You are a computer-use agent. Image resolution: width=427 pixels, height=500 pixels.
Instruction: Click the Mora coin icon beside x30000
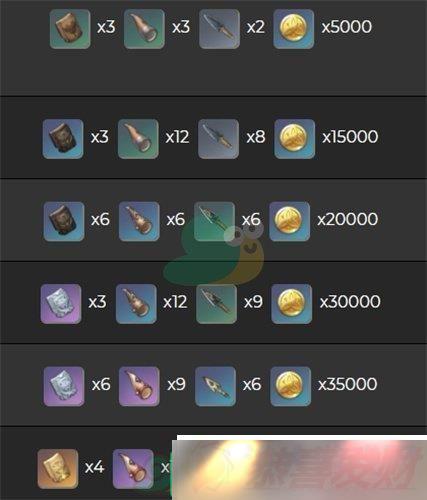coord(292,304)
